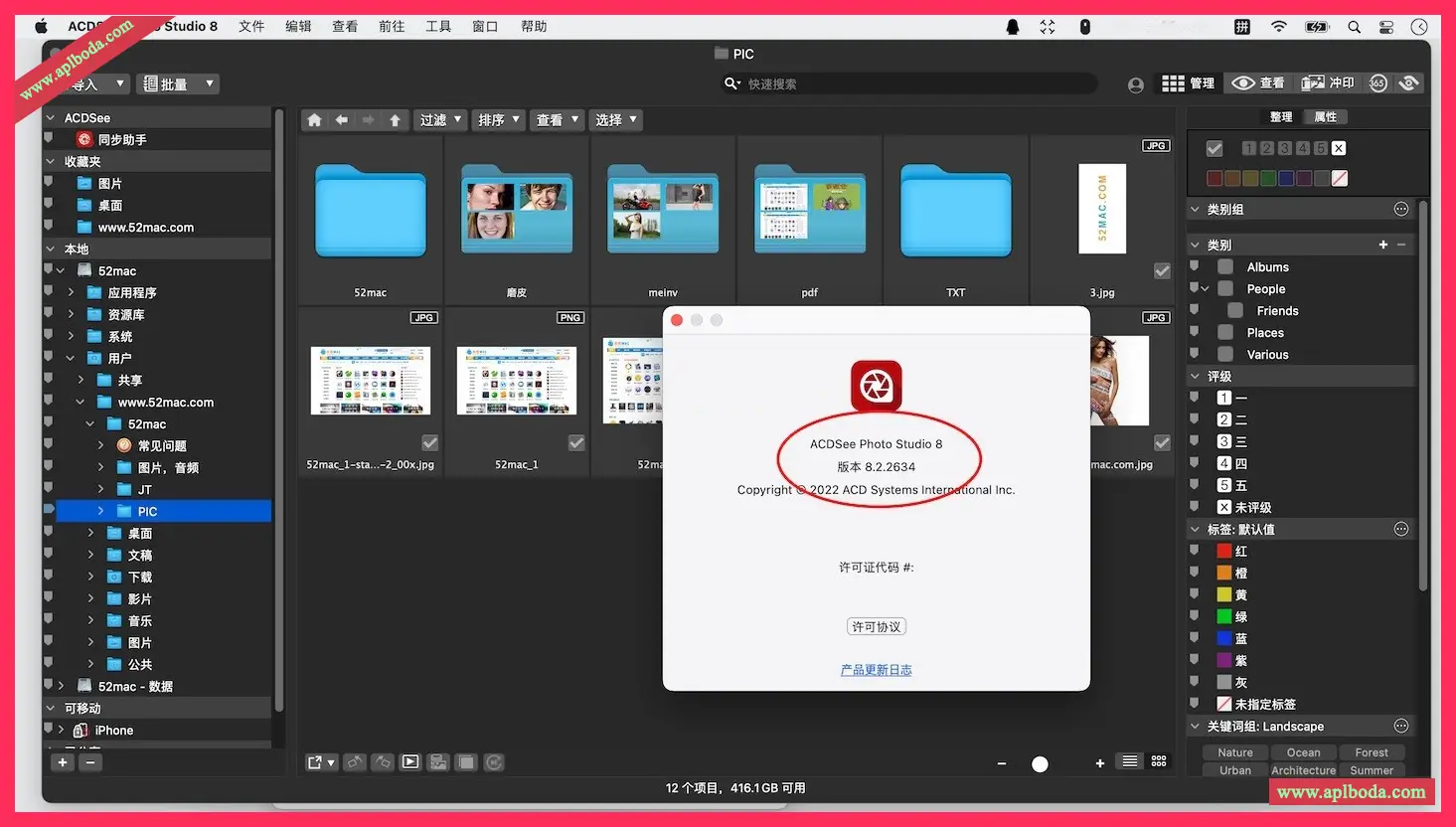Start slideshow with the play icon
Viewport: 1456px width, 827px height.
point(410,762)
